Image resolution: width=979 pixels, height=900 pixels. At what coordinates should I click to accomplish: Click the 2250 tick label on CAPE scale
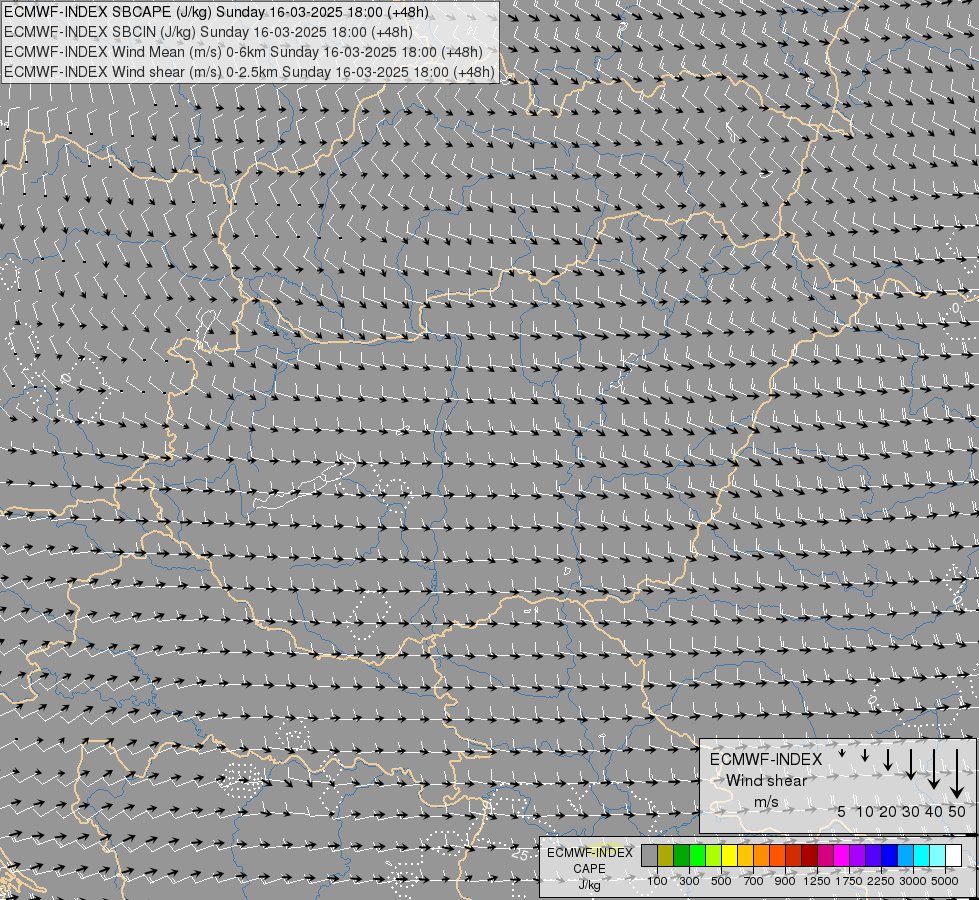coord(881,881)
